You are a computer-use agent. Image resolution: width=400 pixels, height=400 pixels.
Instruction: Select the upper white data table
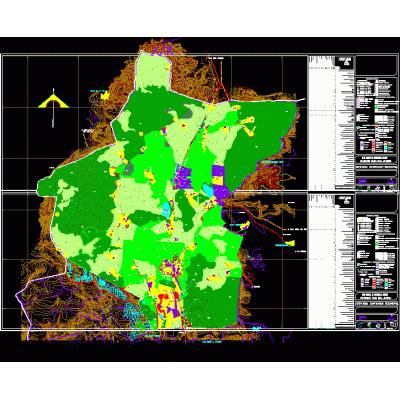click(331, 122)
